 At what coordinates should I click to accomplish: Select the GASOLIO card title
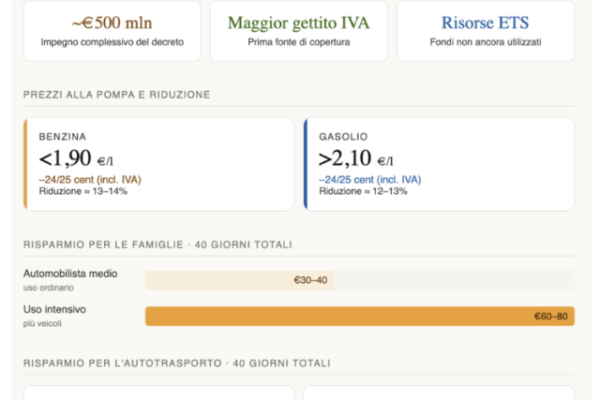point(343,136)
